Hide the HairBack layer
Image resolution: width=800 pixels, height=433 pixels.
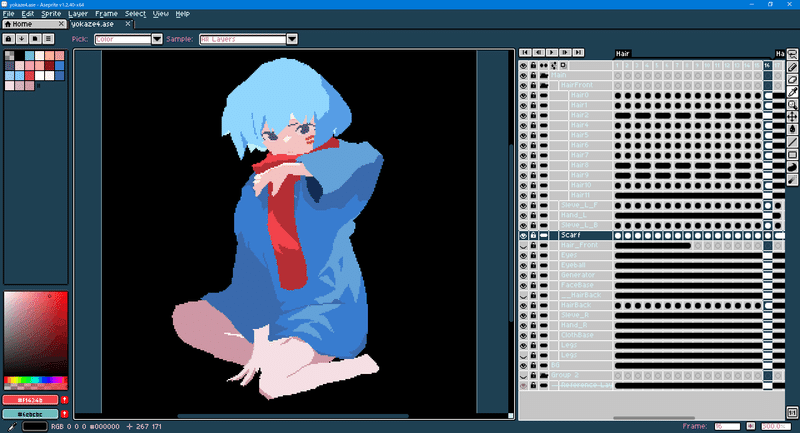pos(523,305)
